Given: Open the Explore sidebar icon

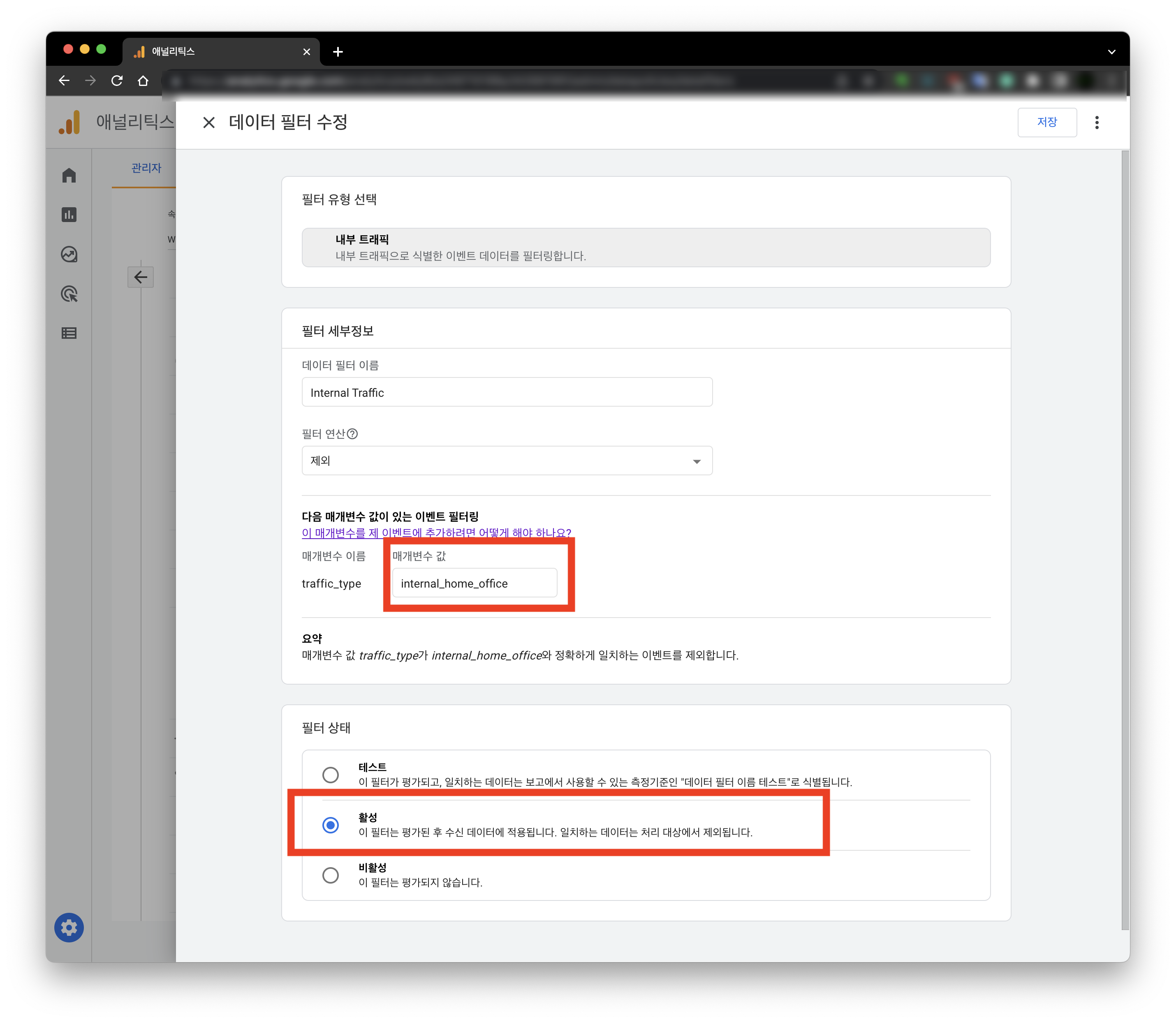Looking at the screenshot, I should (x=69, y=254).
